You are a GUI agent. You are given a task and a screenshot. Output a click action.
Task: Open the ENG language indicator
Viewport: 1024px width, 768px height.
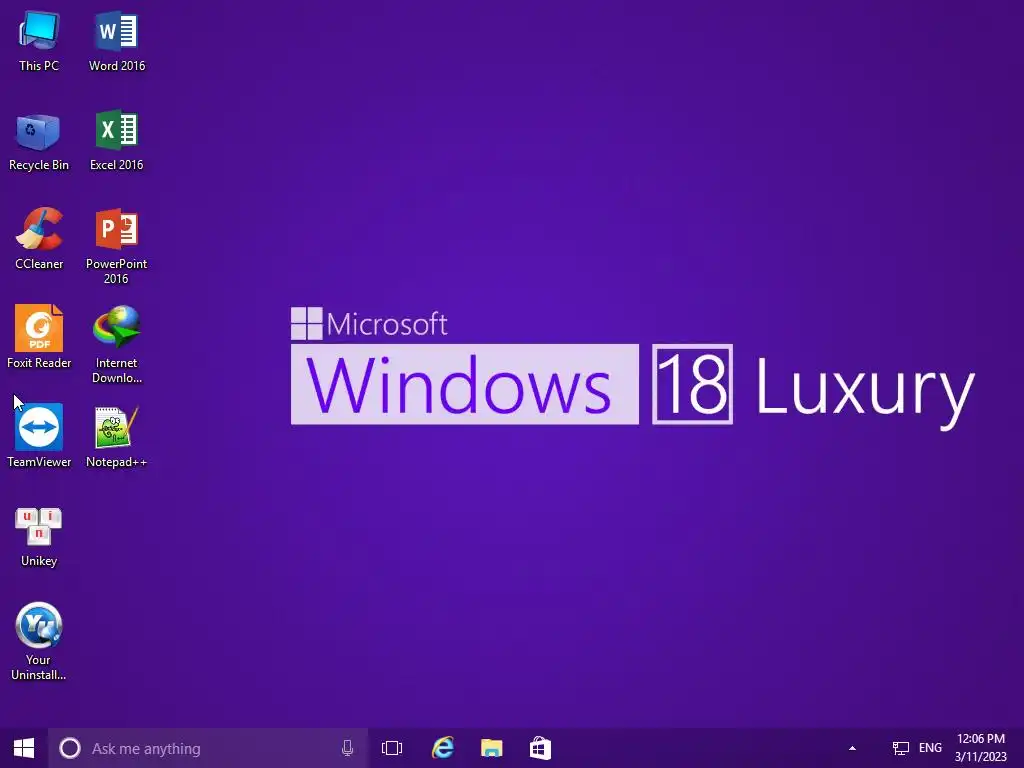click(x=930, y=748)
